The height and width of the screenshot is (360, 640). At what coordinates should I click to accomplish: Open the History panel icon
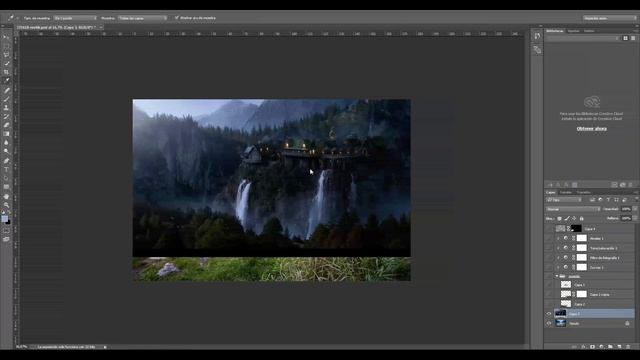click(x=537, y=36)
